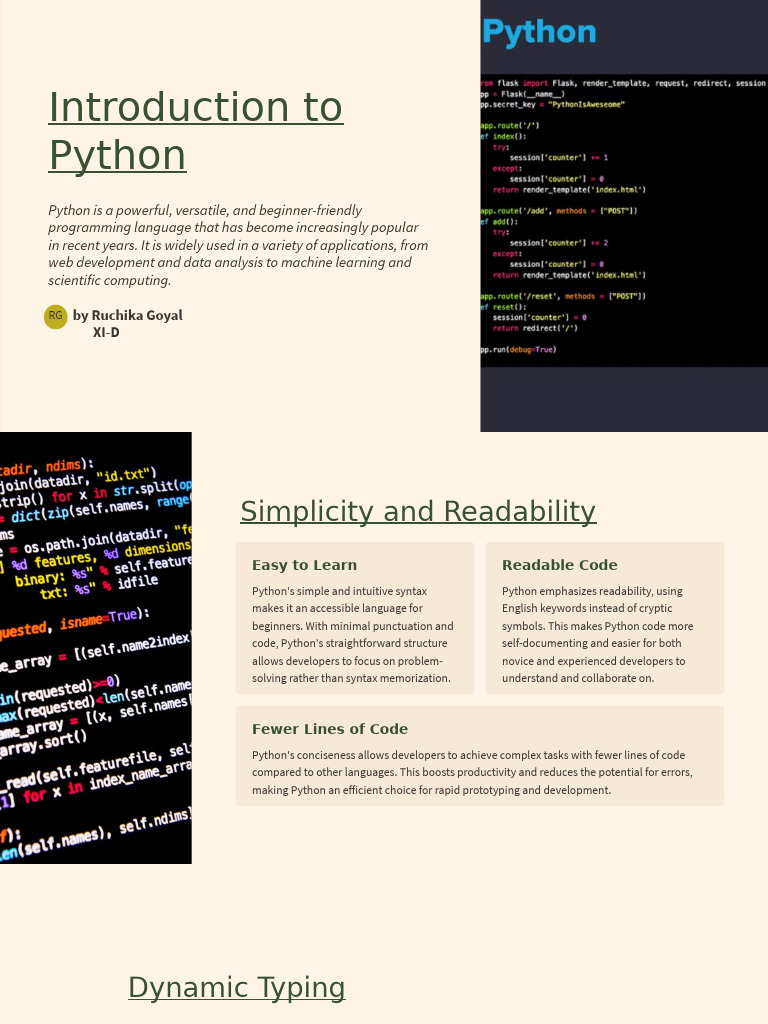Click the paragraph starting 'Python's simple and intuitive syntax'
Viewport: 768px width, 1024px height.
[353, 634]
